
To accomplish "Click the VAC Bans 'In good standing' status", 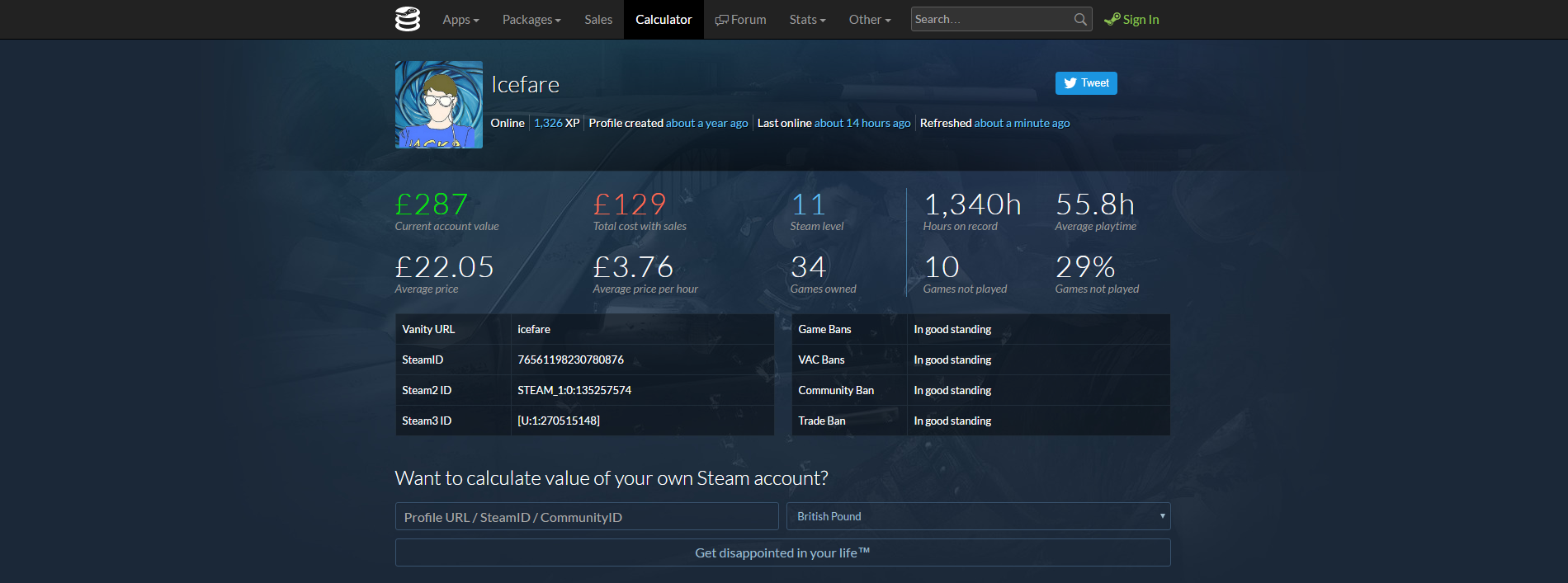I will tap(952, 360).
